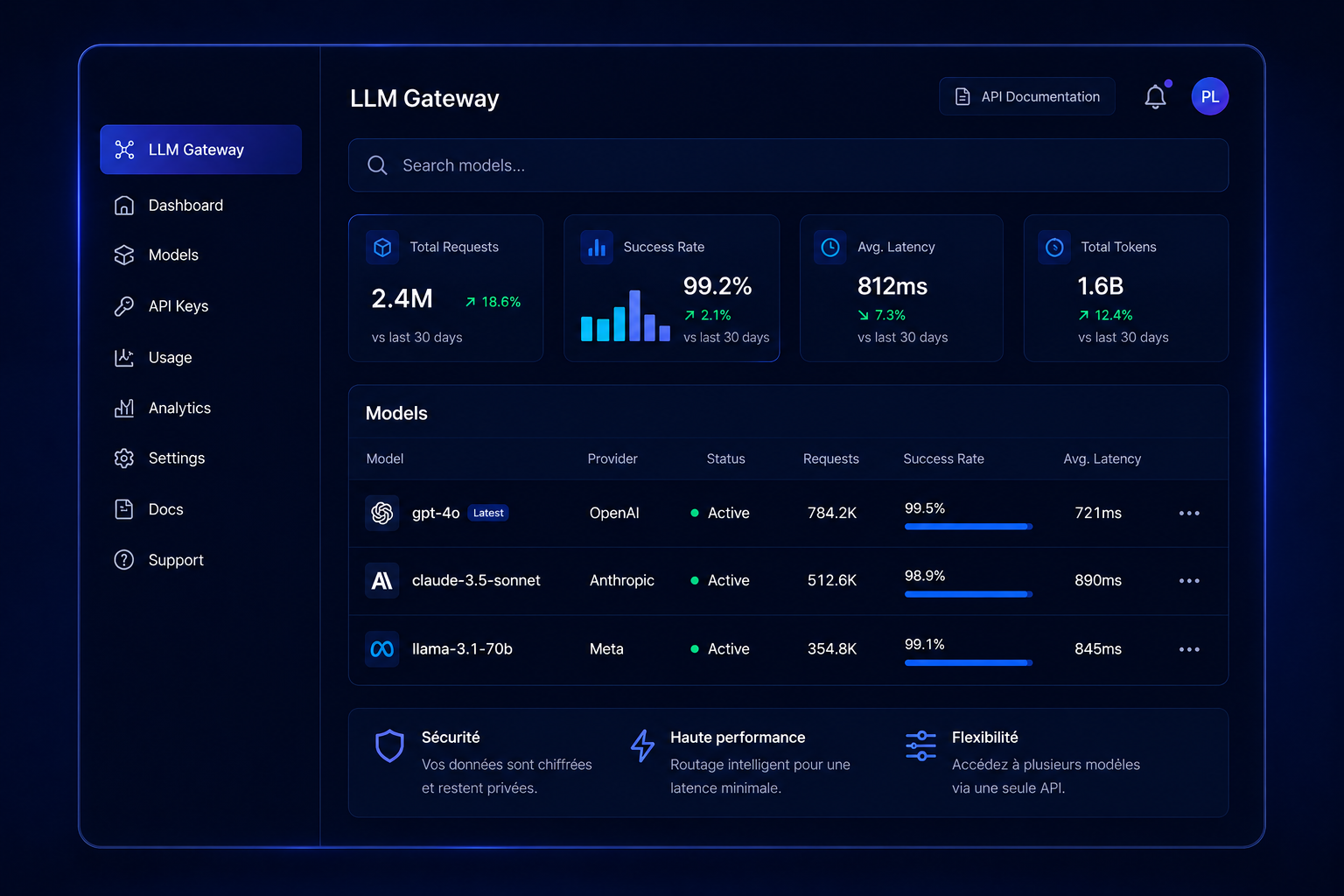Click the document icon in API Documentation

tap(962, 96)
